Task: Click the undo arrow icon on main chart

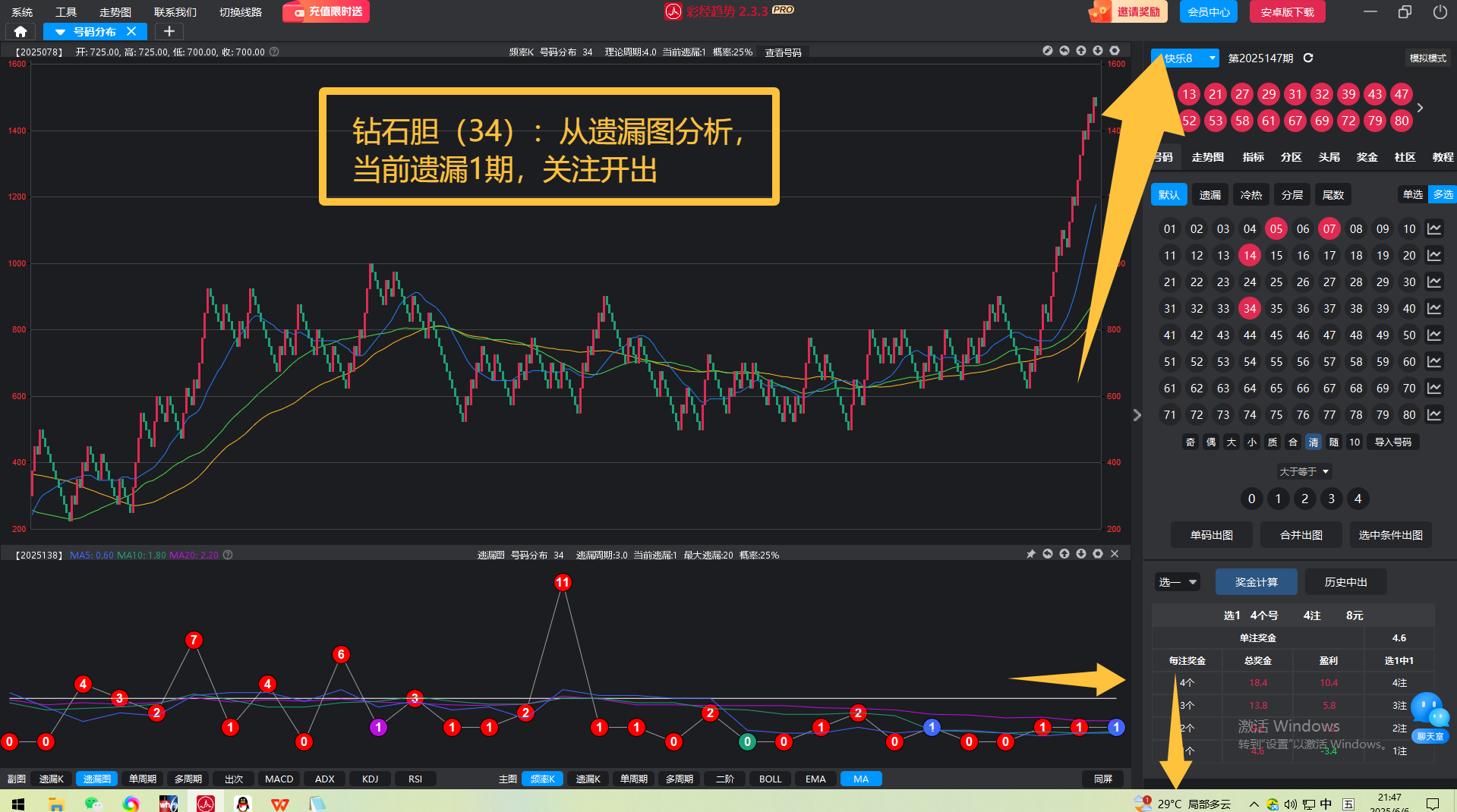Action: click(1064, 51)
